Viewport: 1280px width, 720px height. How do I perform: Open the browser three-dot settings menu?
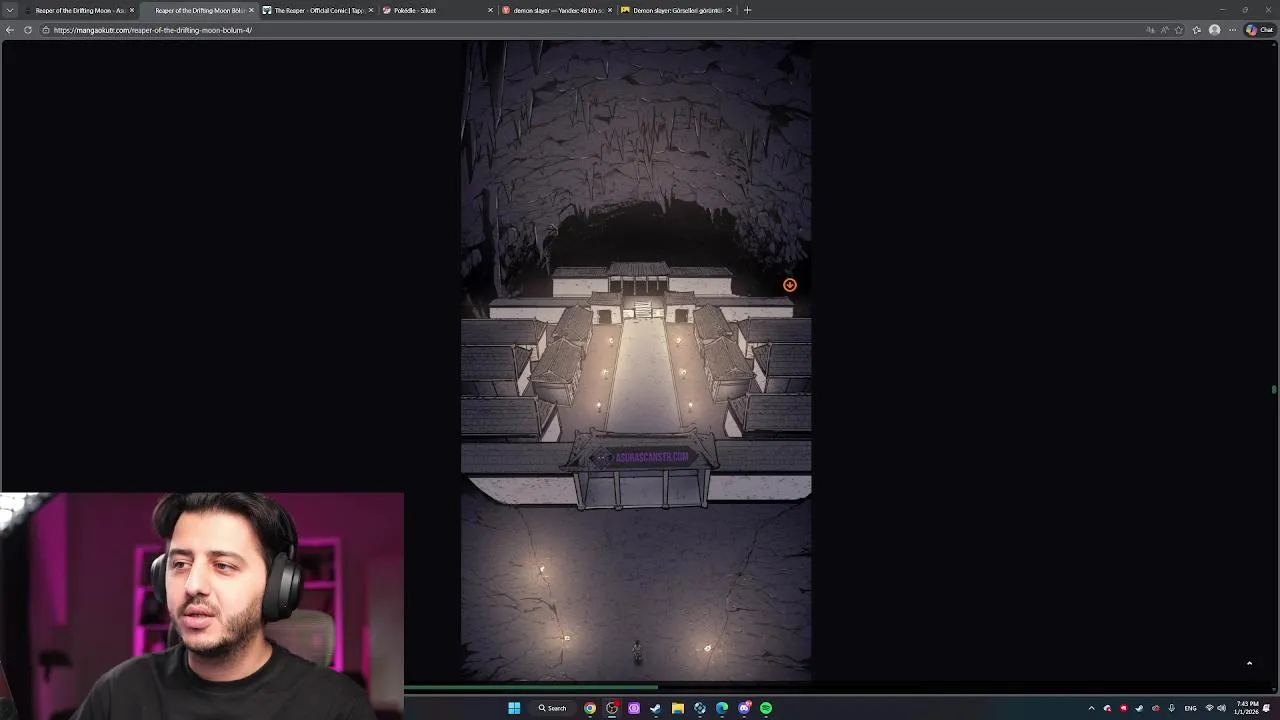point(1232,30)
